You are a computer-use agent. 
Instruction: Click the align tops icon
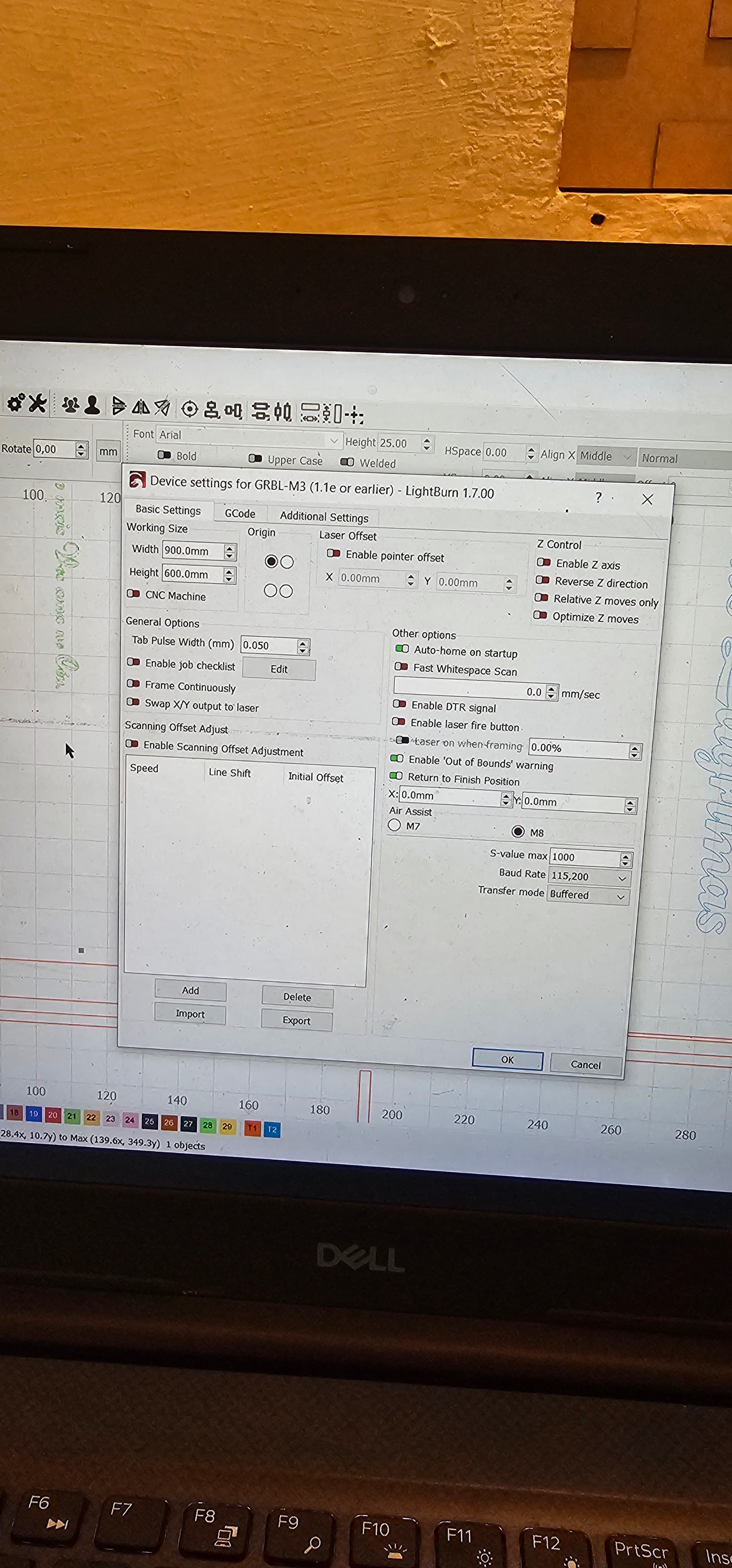click(234, 412)
